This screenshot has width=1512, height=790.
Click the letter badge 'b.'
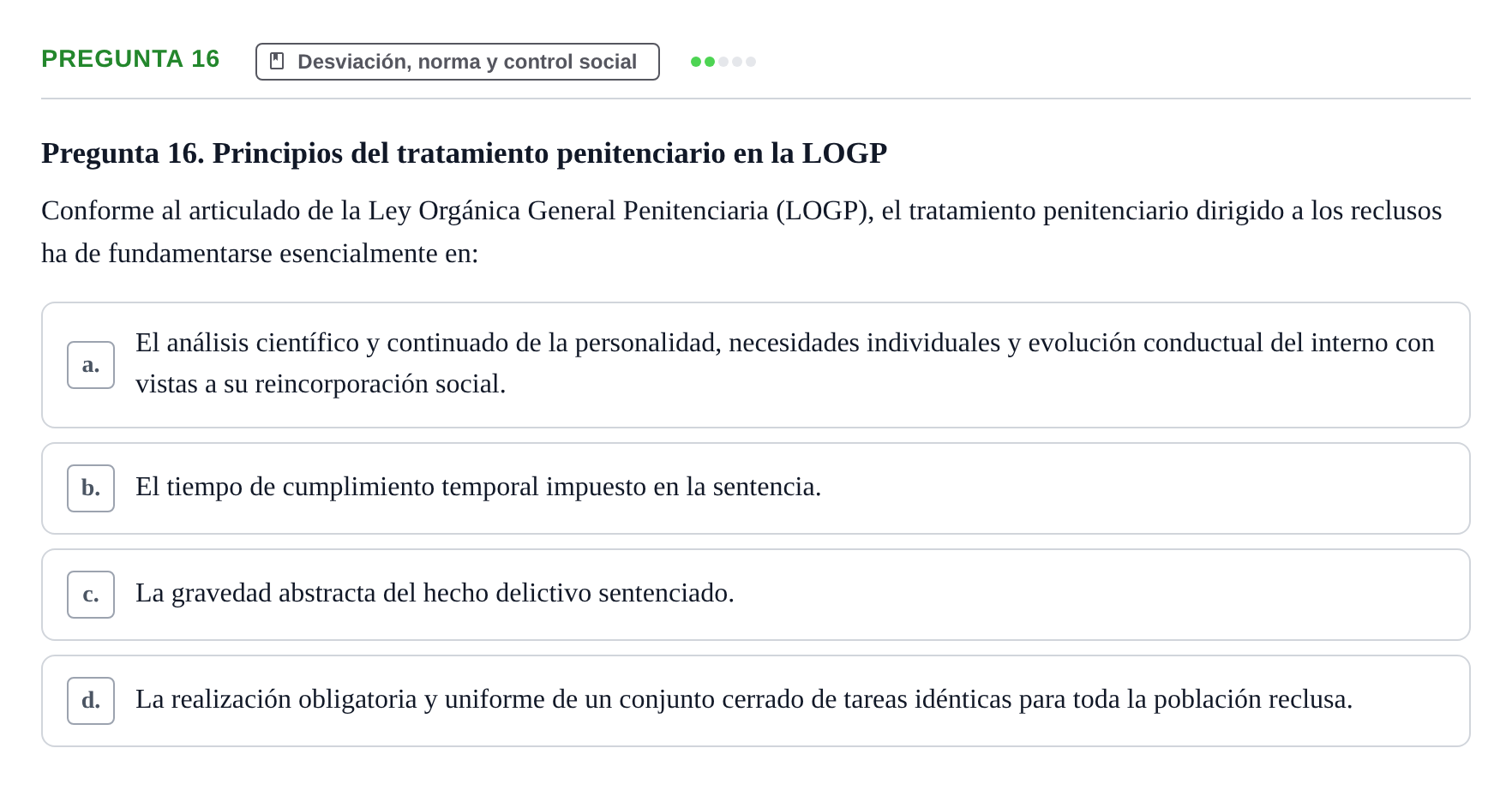(x=91, y=488)
